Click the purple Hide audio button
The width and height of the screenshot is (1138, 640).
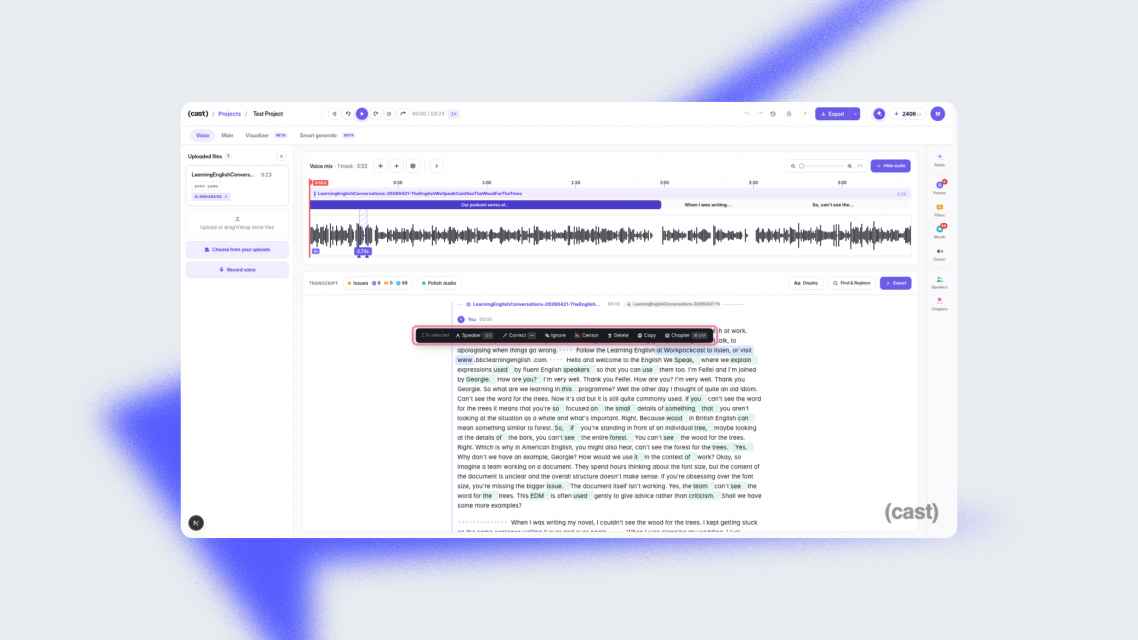891,166
